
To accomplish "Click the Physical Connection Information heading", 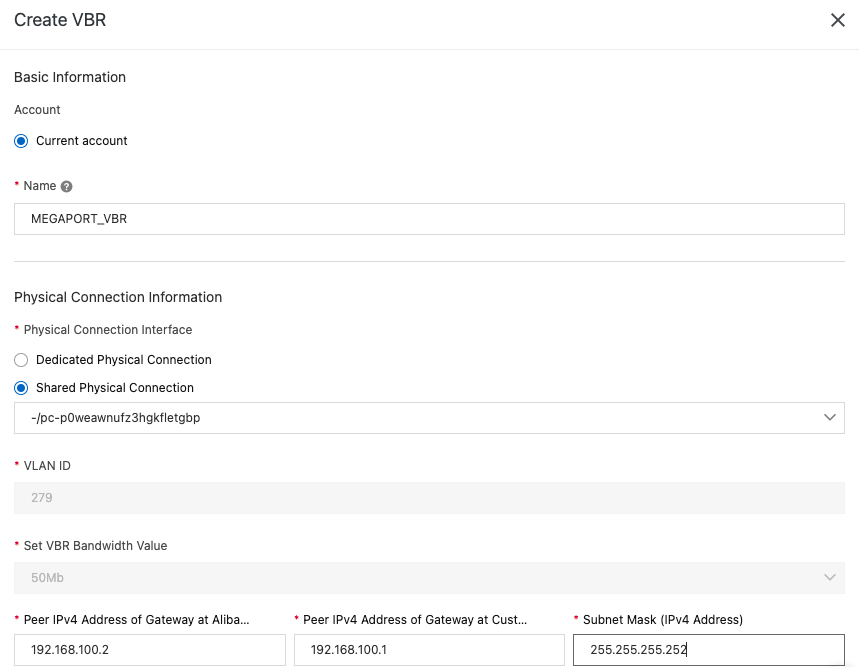I will pyautogui.click(x=118, y=297).
